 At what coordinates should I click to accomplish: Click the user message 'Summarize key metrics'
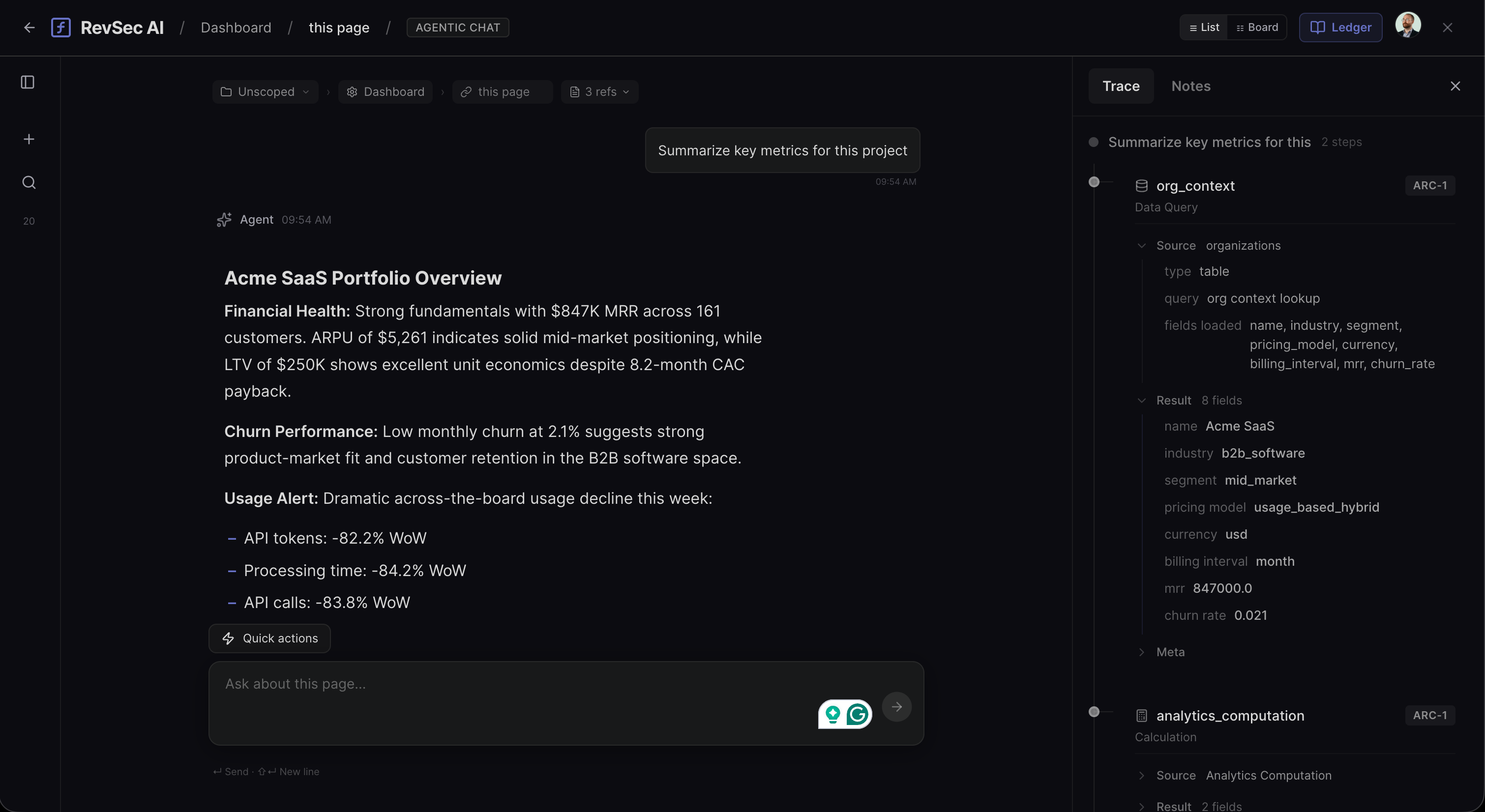[x=782, y=150]
